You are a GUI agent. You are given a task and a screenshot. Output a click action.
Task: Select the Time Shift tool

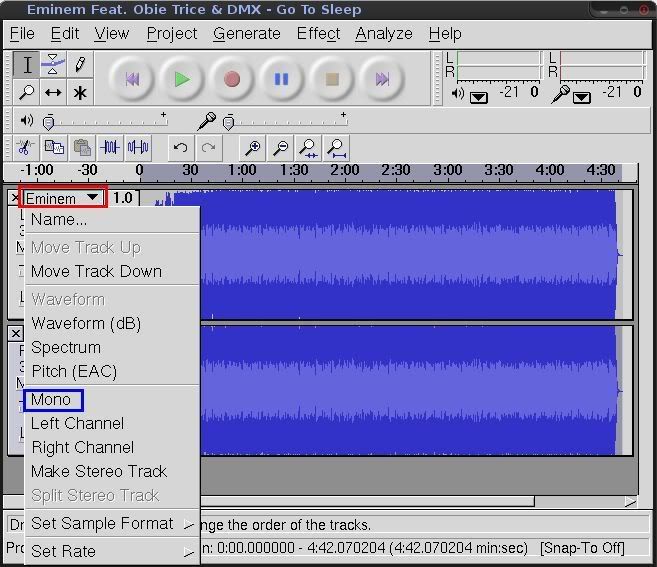(x=53, y=93)
